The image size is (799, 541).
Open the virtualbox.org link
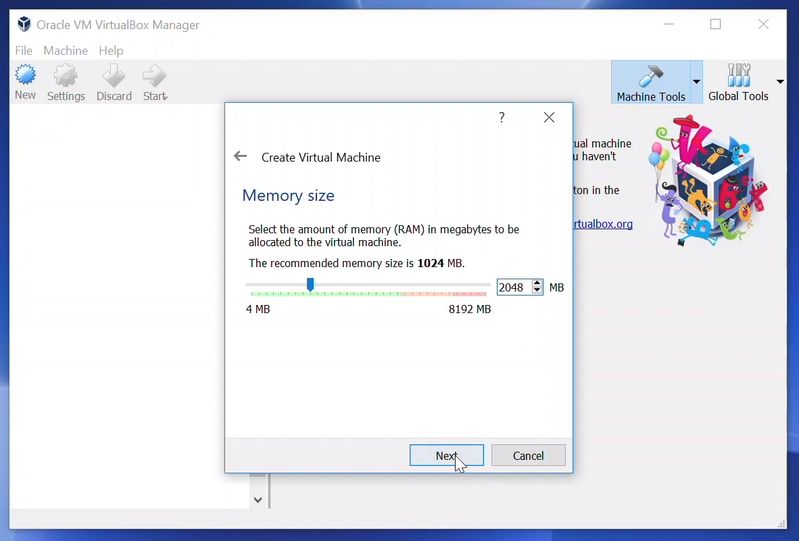tap(603, 224)
